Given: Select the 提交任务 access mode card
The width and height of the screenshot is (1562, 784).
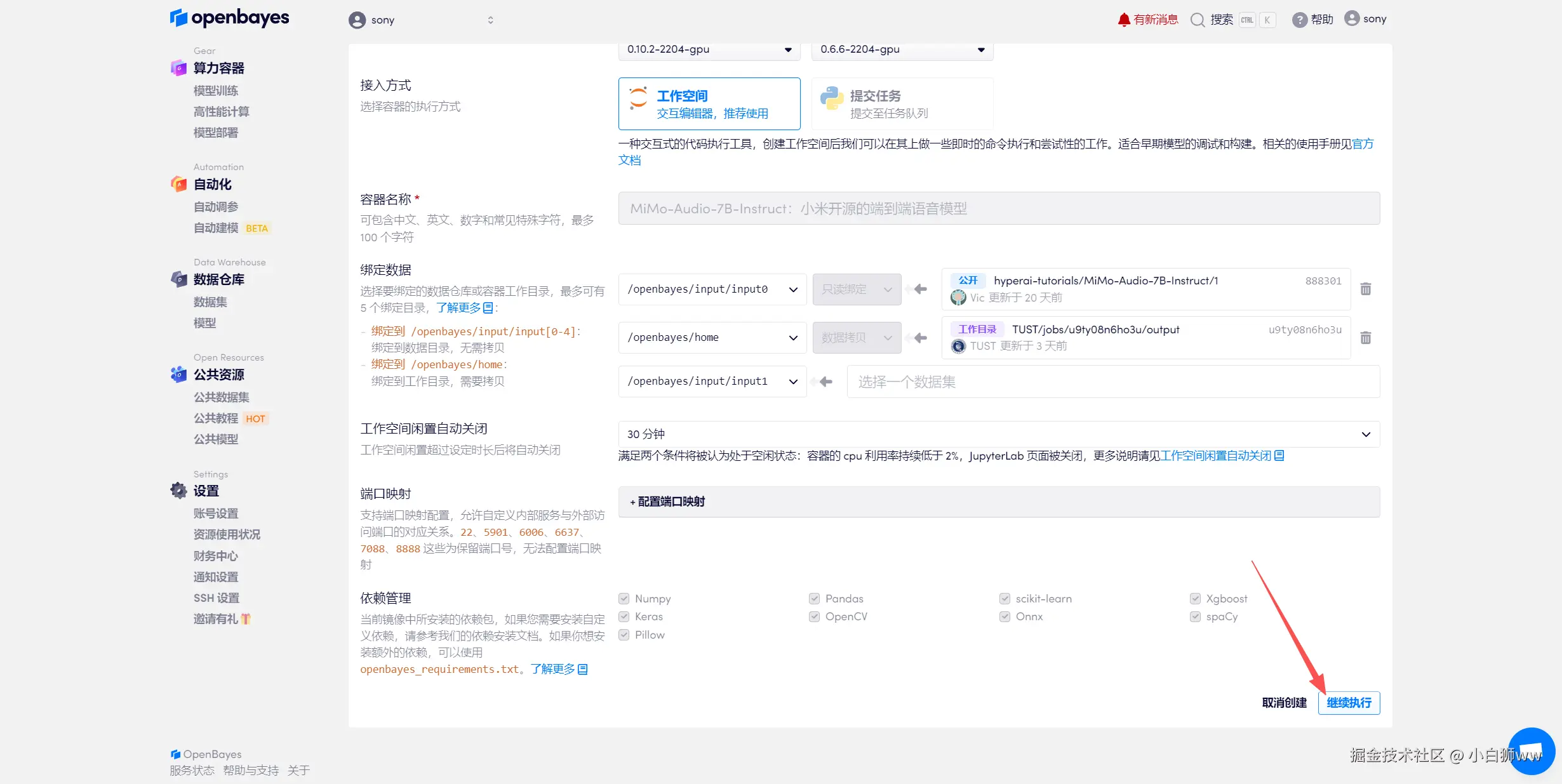Looking at the screenshot, I should 902,104.
